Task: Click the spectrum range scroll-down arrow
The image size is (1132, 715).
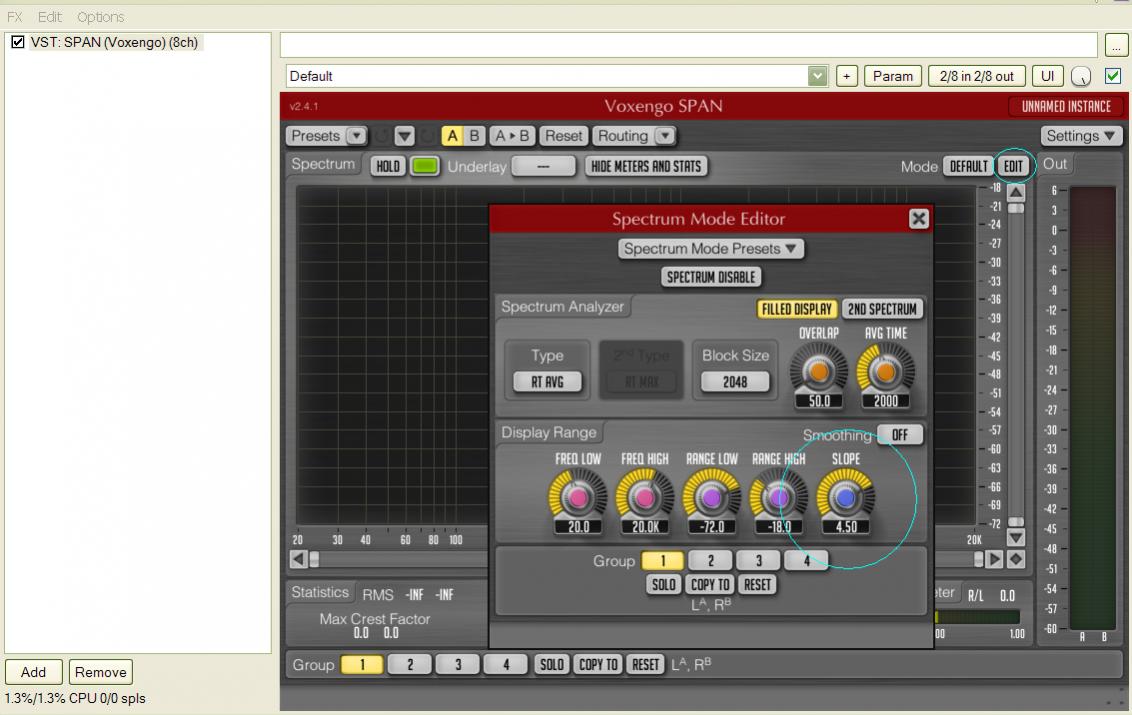Action: click(1016, 538)
